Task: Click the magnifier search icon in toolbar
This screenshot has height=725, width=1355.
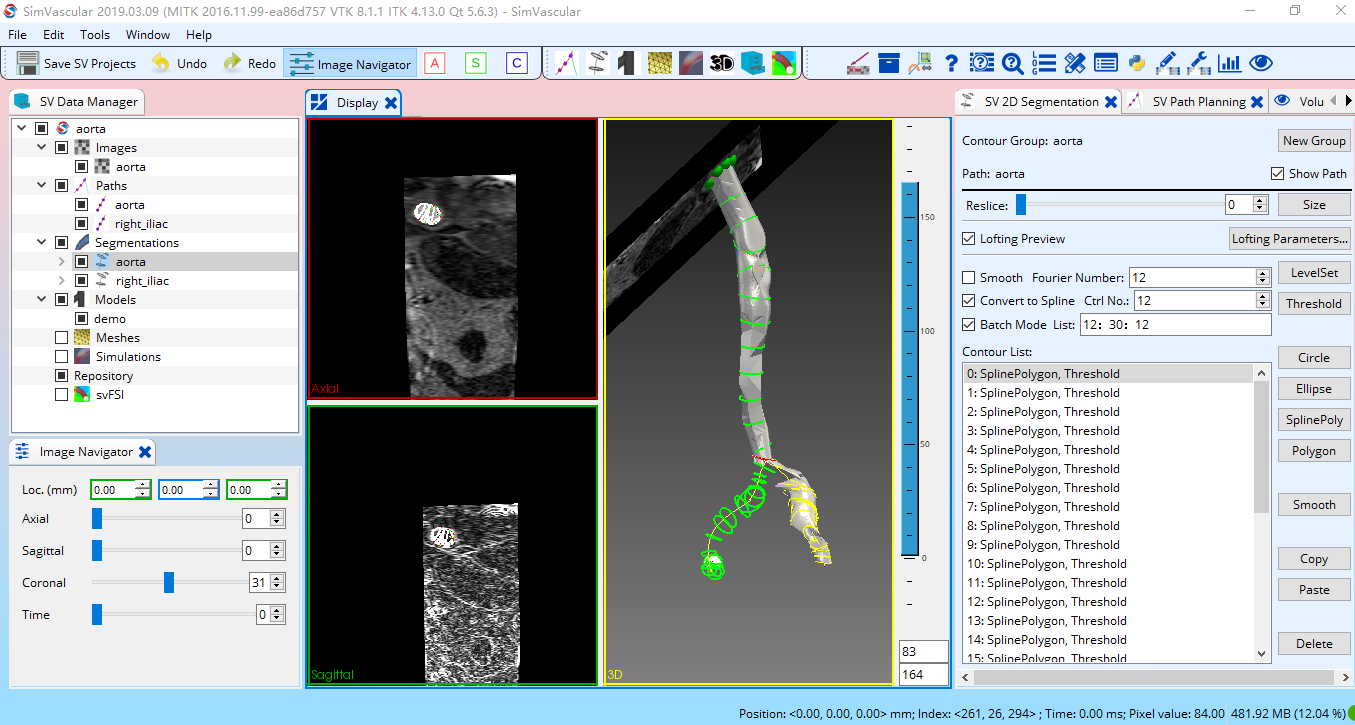Action: [1012, 63]
